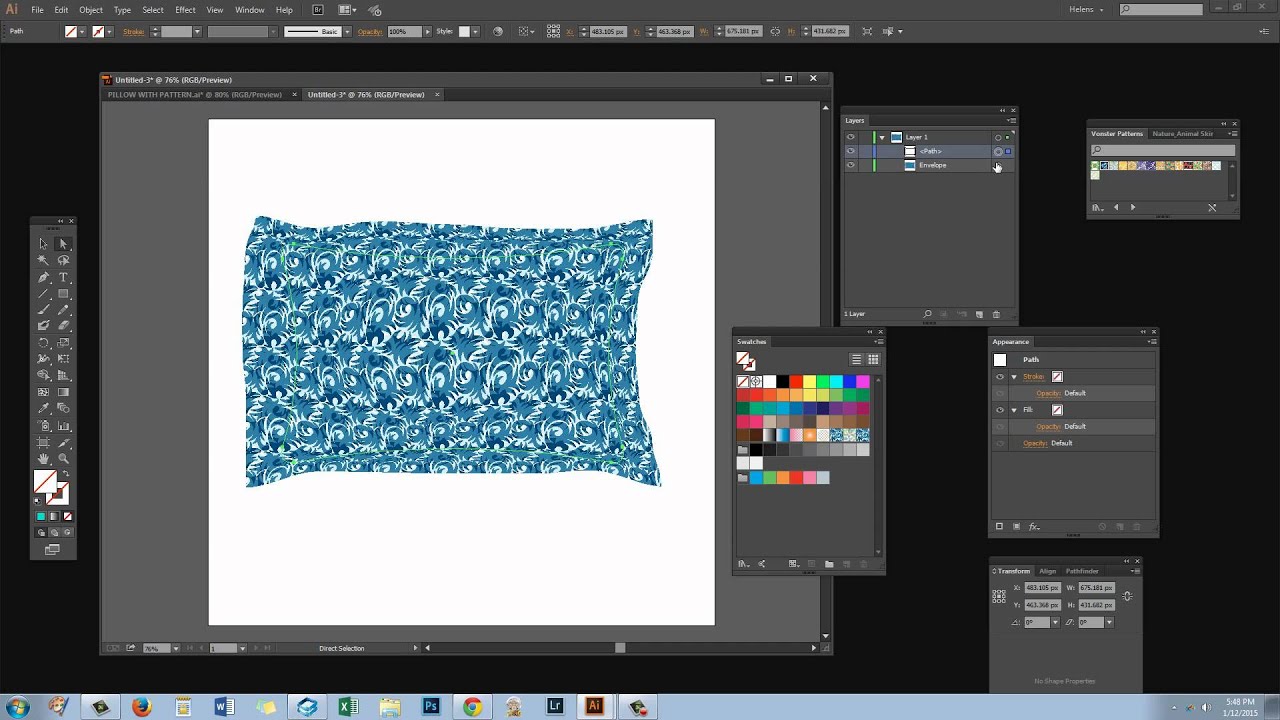Select the Hand tool
This screenshot has width=1280, height=720.
tap(43, 458)
